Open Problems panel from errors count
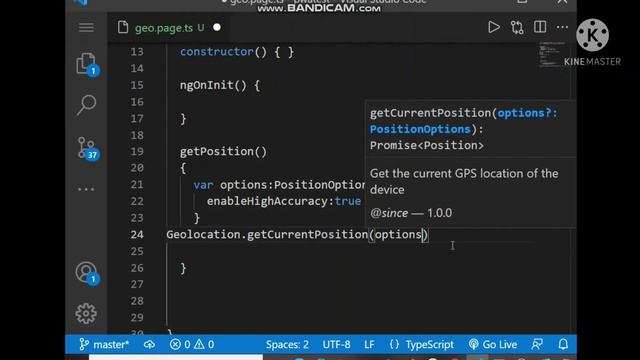The width and height of the screenshot is (640, 360). pyautogui.click(x=192, y=344)
